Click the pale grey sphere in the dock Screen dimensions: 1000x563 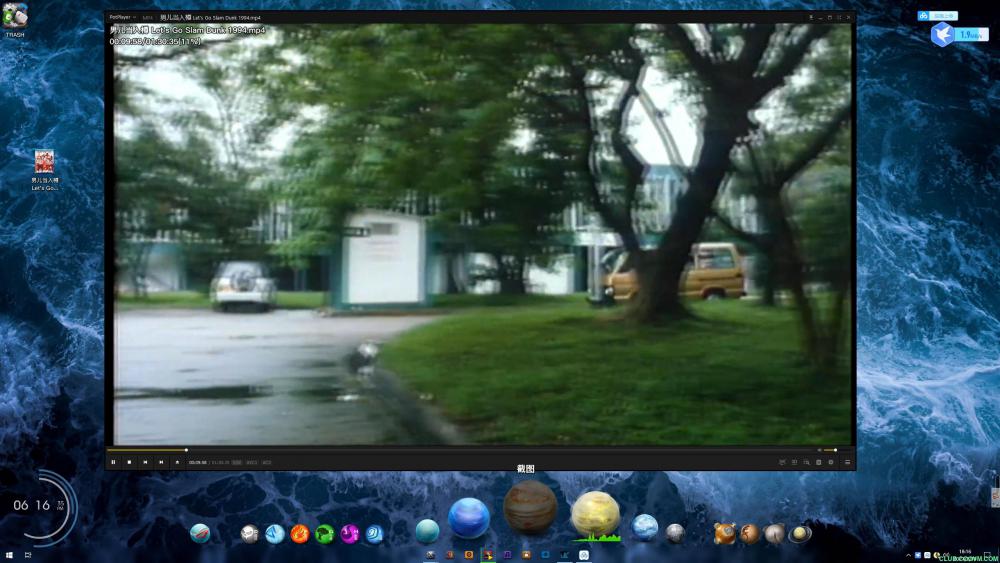click(x=774, y=534)
